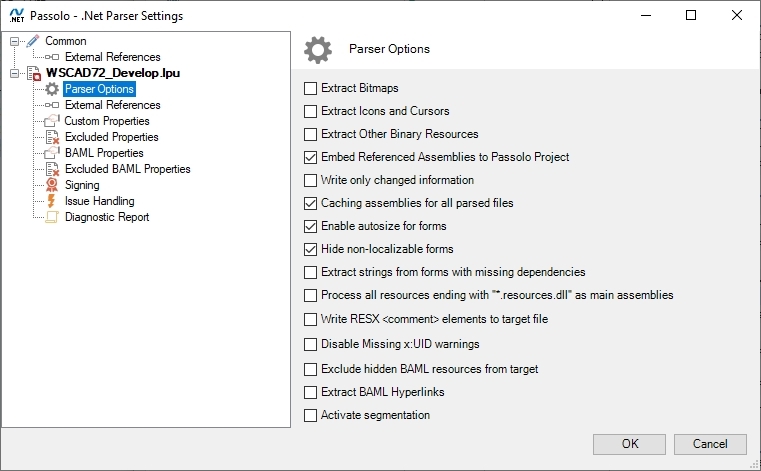Check Activate segmentation
Screen dimensions: 761x471
tap(310, 415)
